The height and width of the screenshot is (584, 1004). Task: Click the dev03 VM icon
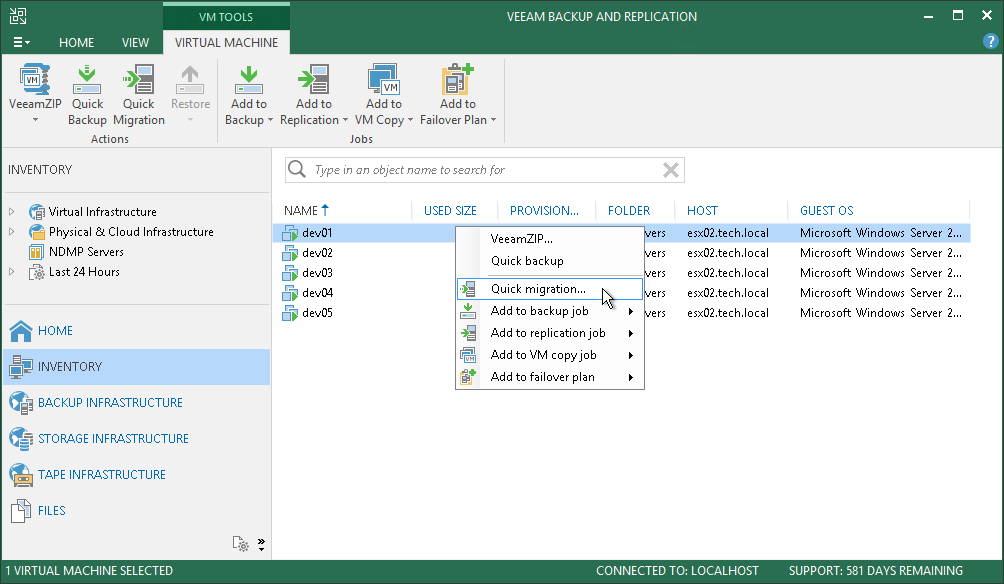(x=290, y=273)
